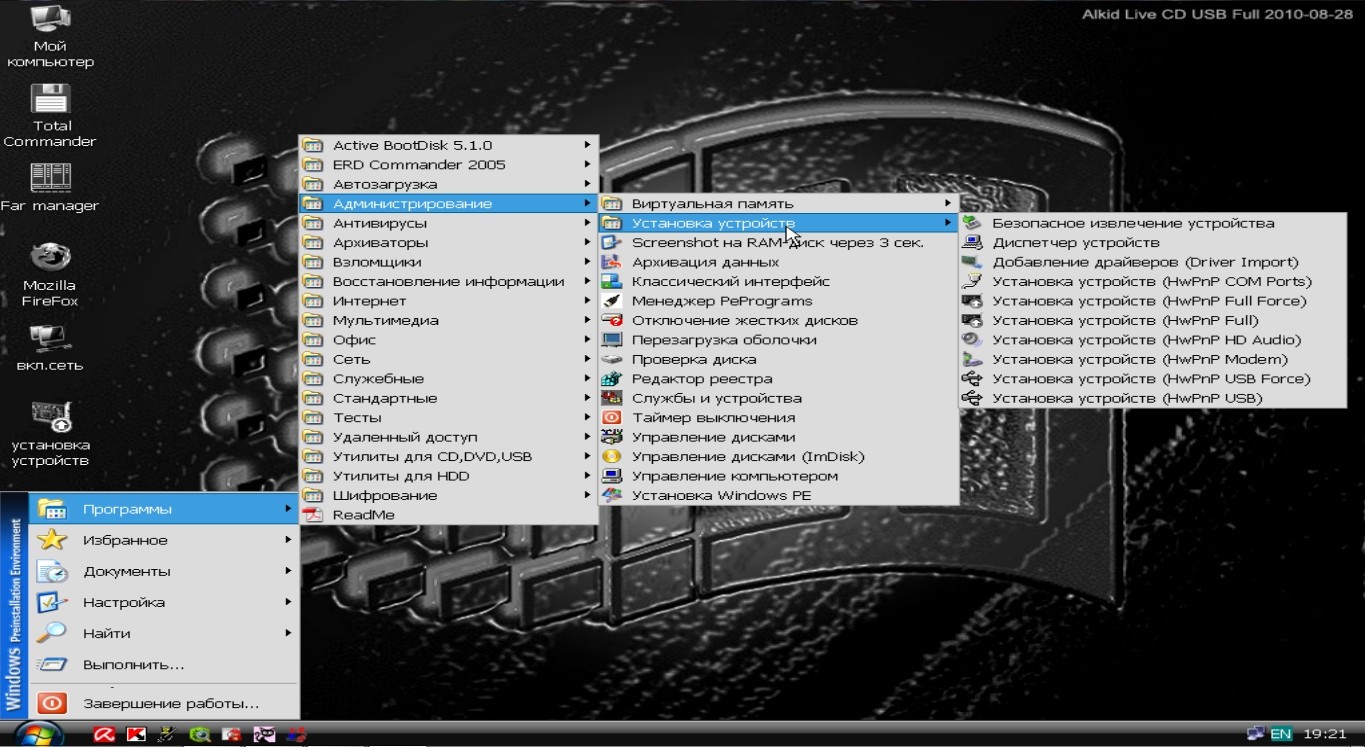1365x747 pixels.
Task: Click the taskbar clock showing 19:21
Action: pyautogui.click(x=1325, y=734)
